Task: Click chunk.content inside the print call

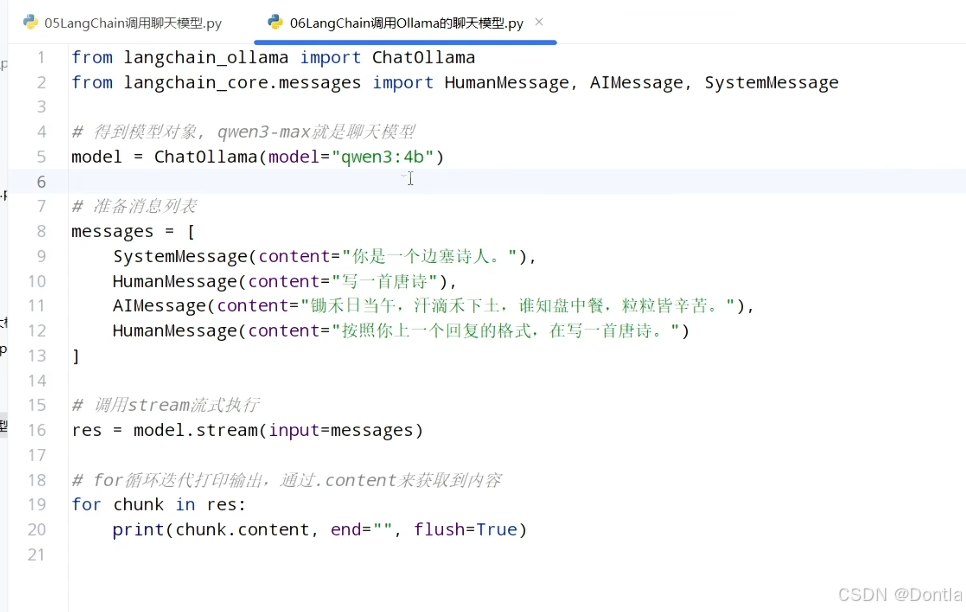Action: click(x=242, y=529)
